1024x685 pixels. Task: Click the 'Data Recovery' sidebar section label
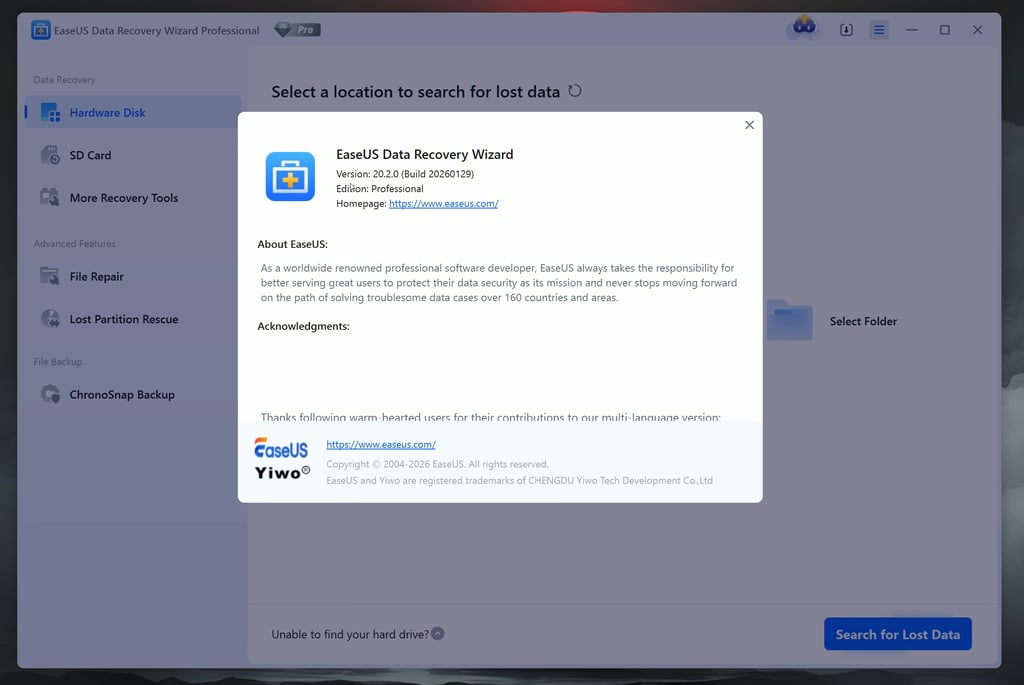(64, 80)
